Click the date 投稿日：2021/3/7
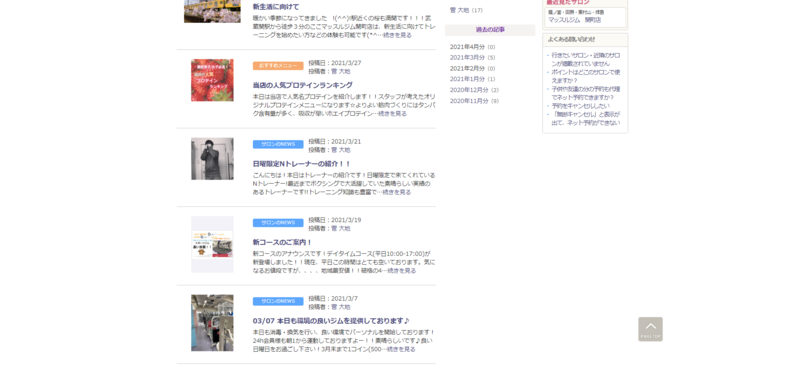 tap(333, 299)
